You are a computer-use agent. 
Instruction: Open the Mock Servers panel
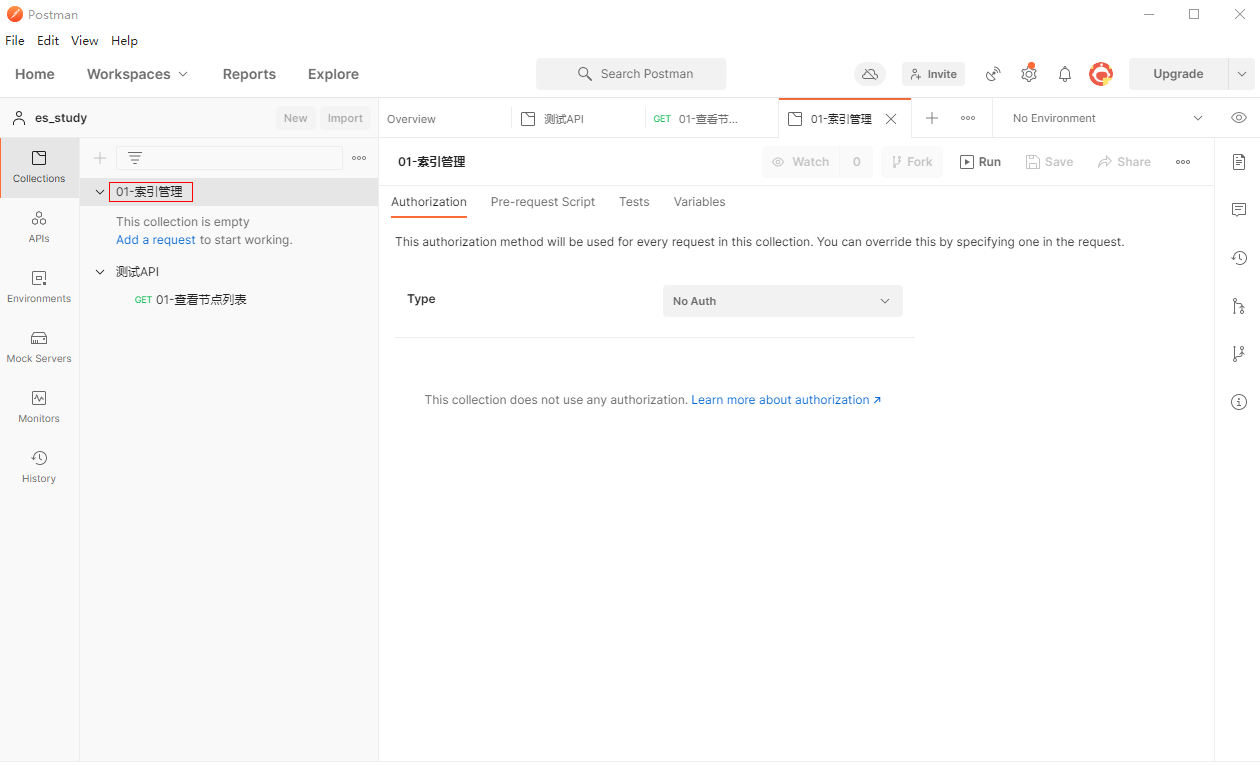click(39, 347)
